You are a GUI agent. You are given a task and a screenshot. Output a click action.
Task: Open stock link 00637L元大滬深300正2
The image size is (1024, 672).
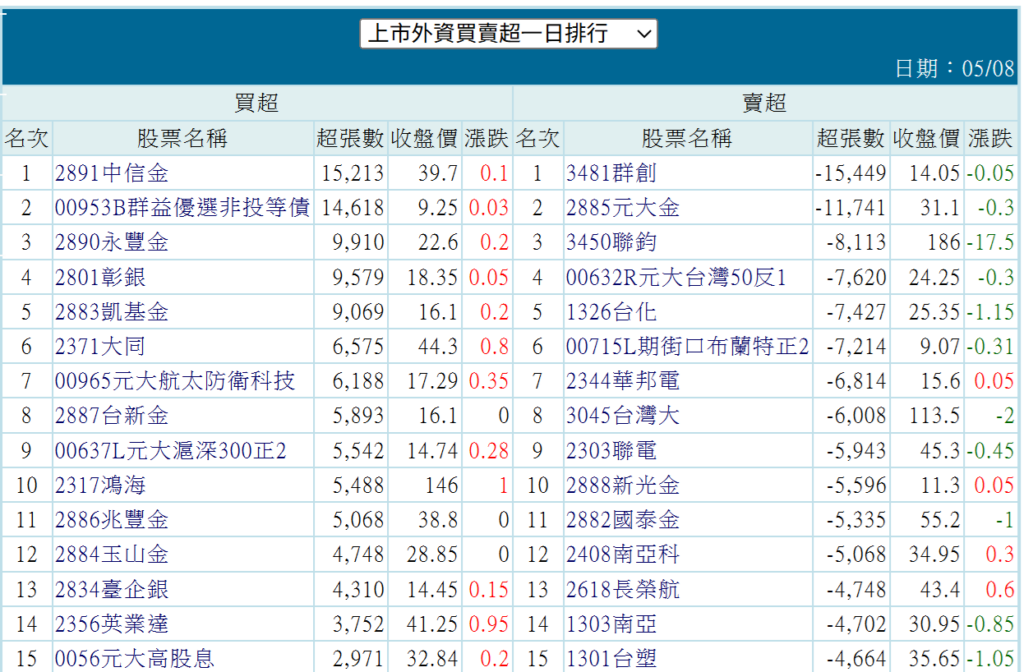[170, 451]
